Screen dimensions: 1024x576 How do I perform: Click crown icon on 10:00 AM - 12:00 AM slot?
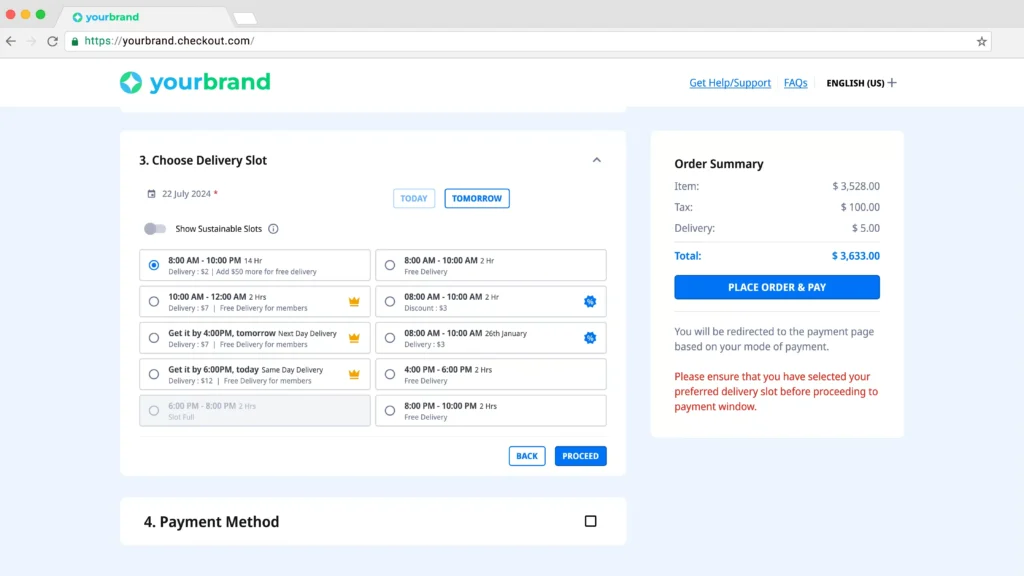coord(354,302)
